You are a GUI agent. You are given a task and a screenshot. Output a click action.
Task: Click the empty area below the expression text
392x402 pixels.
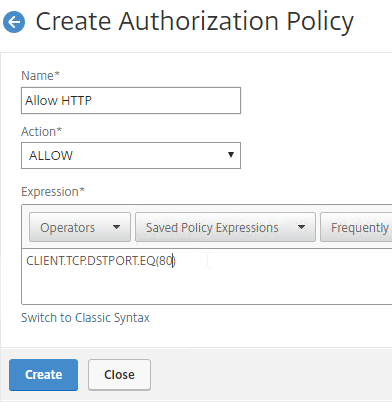[207, 287]
